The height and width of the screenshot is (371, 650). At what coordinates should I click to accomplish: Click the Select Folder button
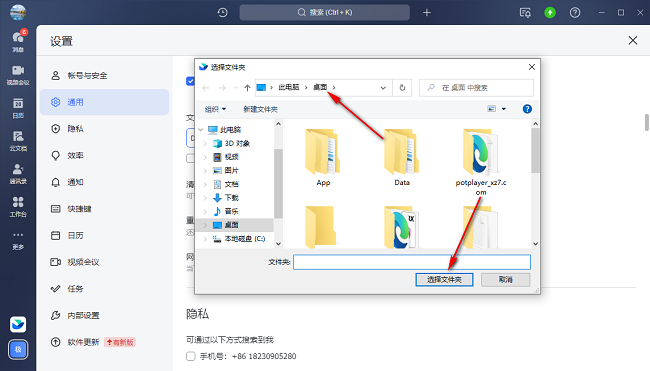444,279
